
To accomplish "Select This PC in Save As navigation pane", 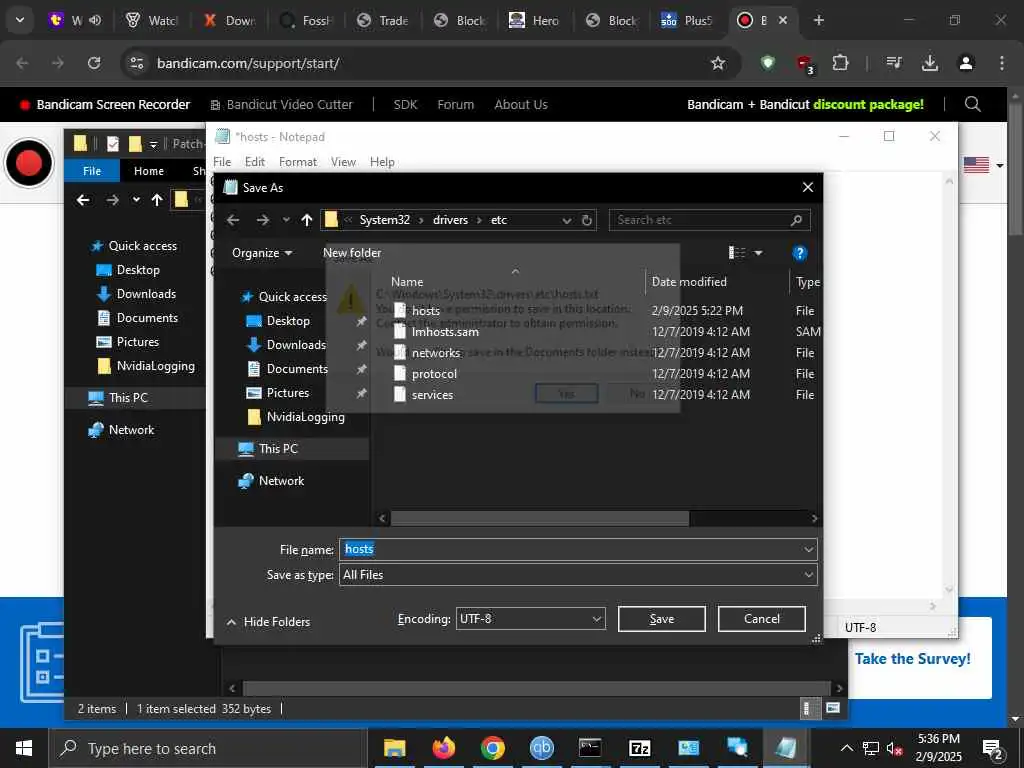I will point(278,449).
